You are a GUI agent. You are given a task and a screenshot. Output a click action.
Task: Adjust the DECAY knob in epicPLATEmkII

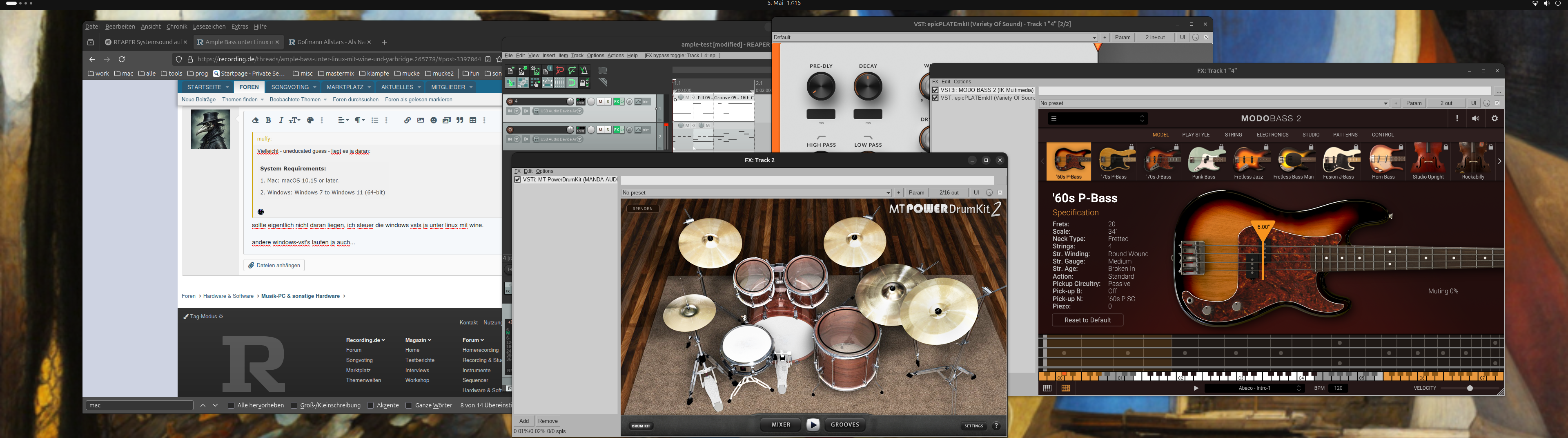[x=868, y=87]
